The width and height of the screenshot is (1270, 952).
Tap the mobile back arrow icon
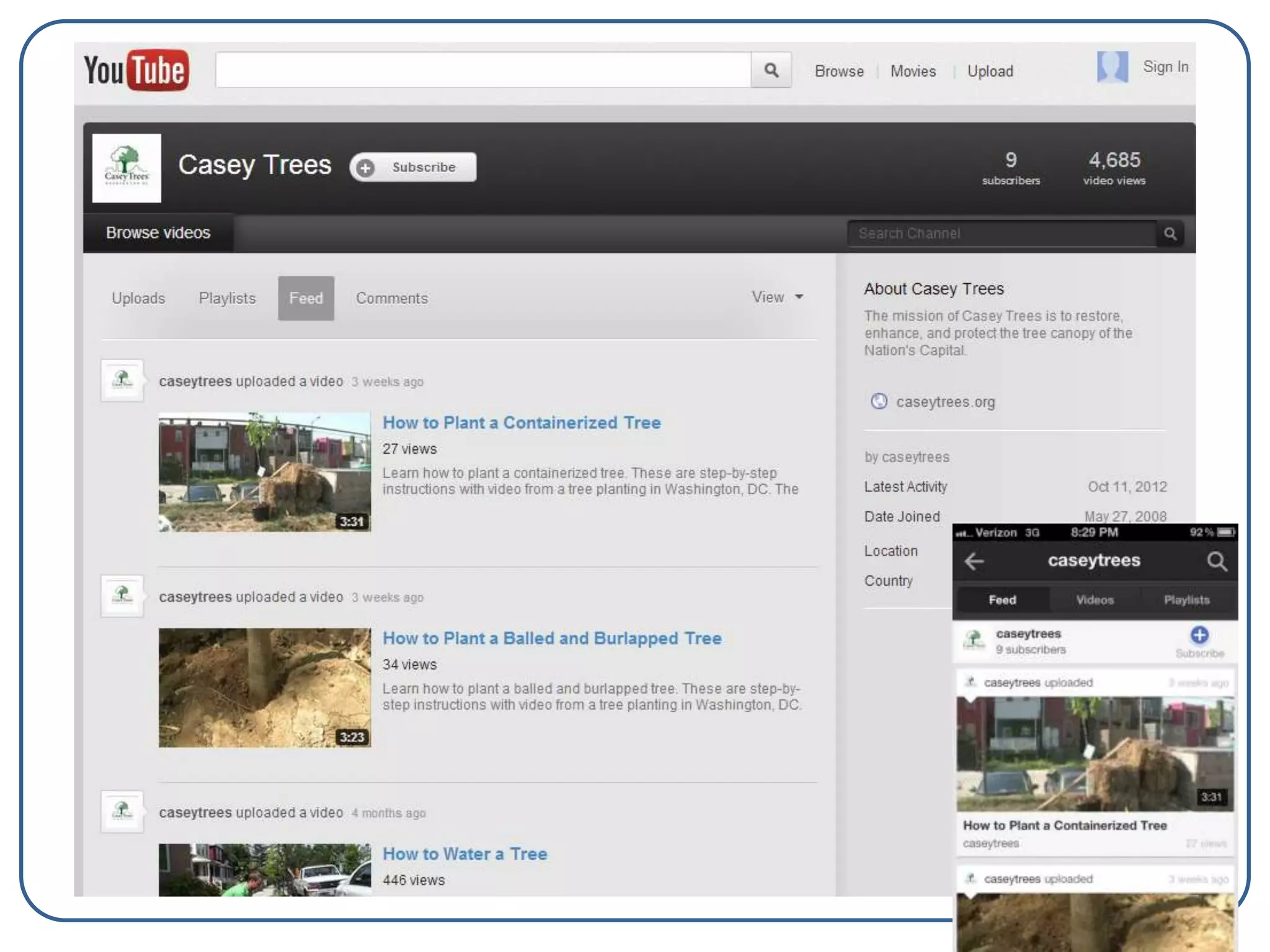tap(974, 562)
